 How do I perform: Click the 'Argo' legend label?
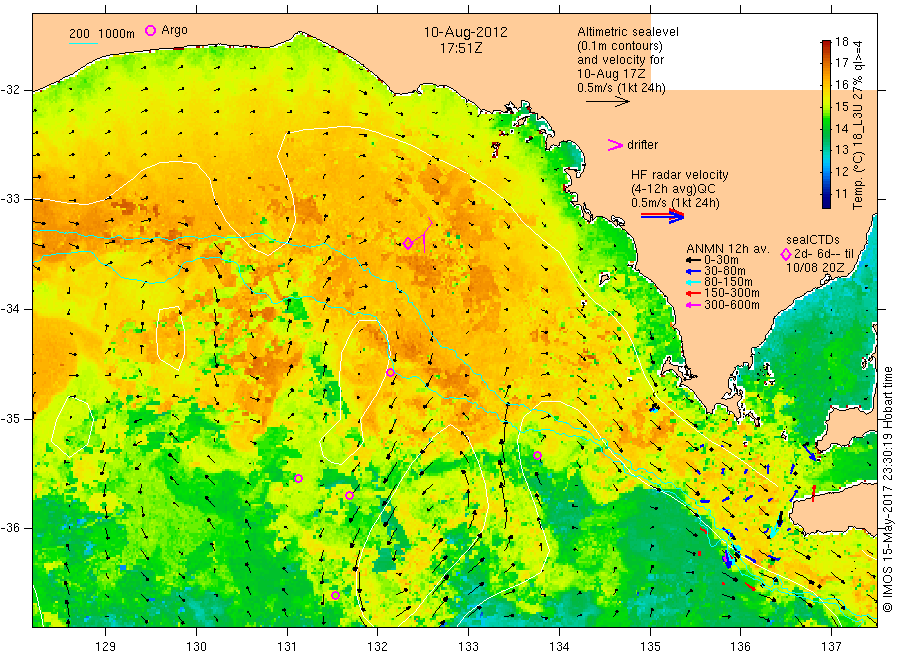(174, 30)
